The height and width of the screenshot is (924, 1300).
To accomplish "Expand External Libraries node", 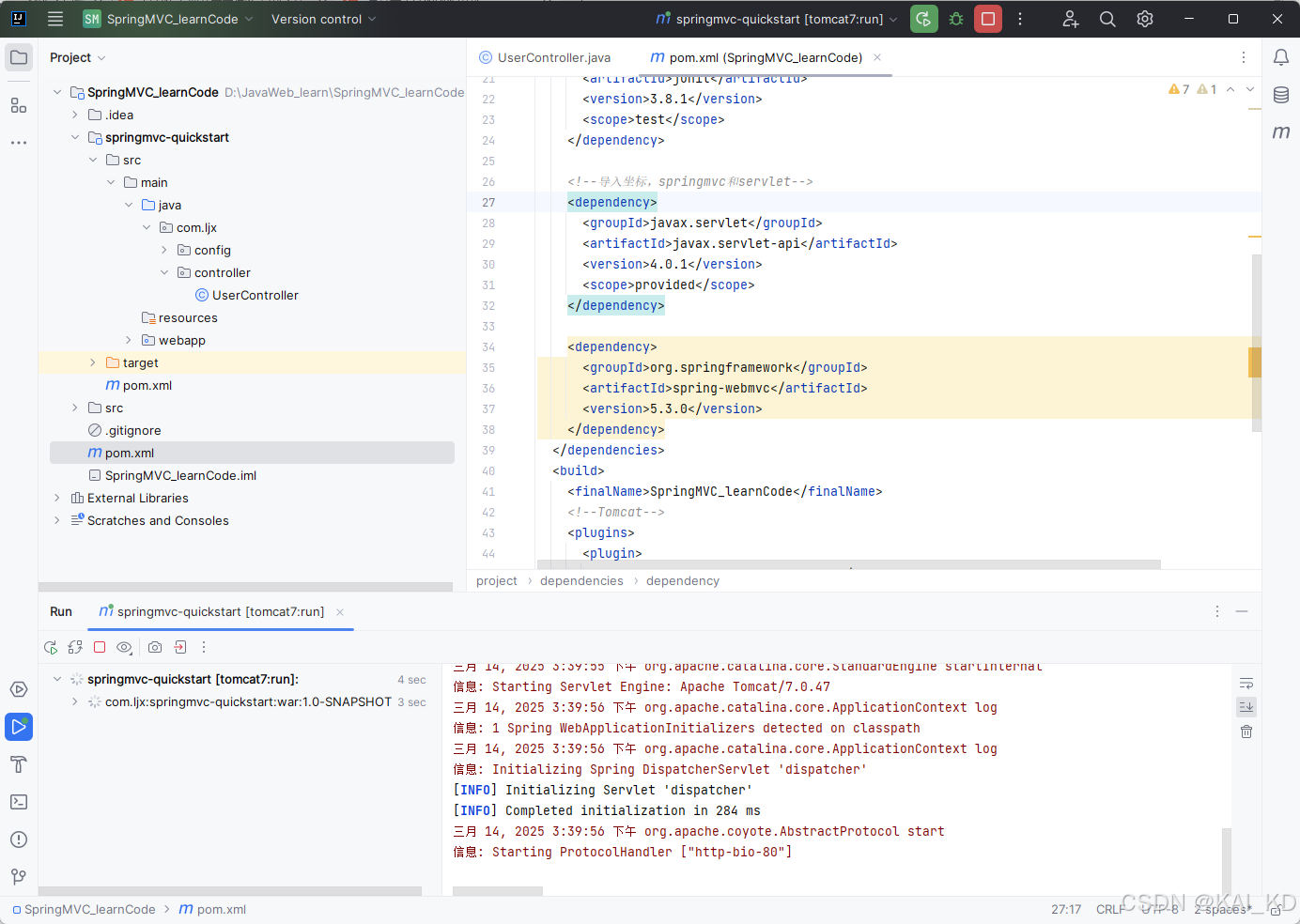I will pos(57,498).
